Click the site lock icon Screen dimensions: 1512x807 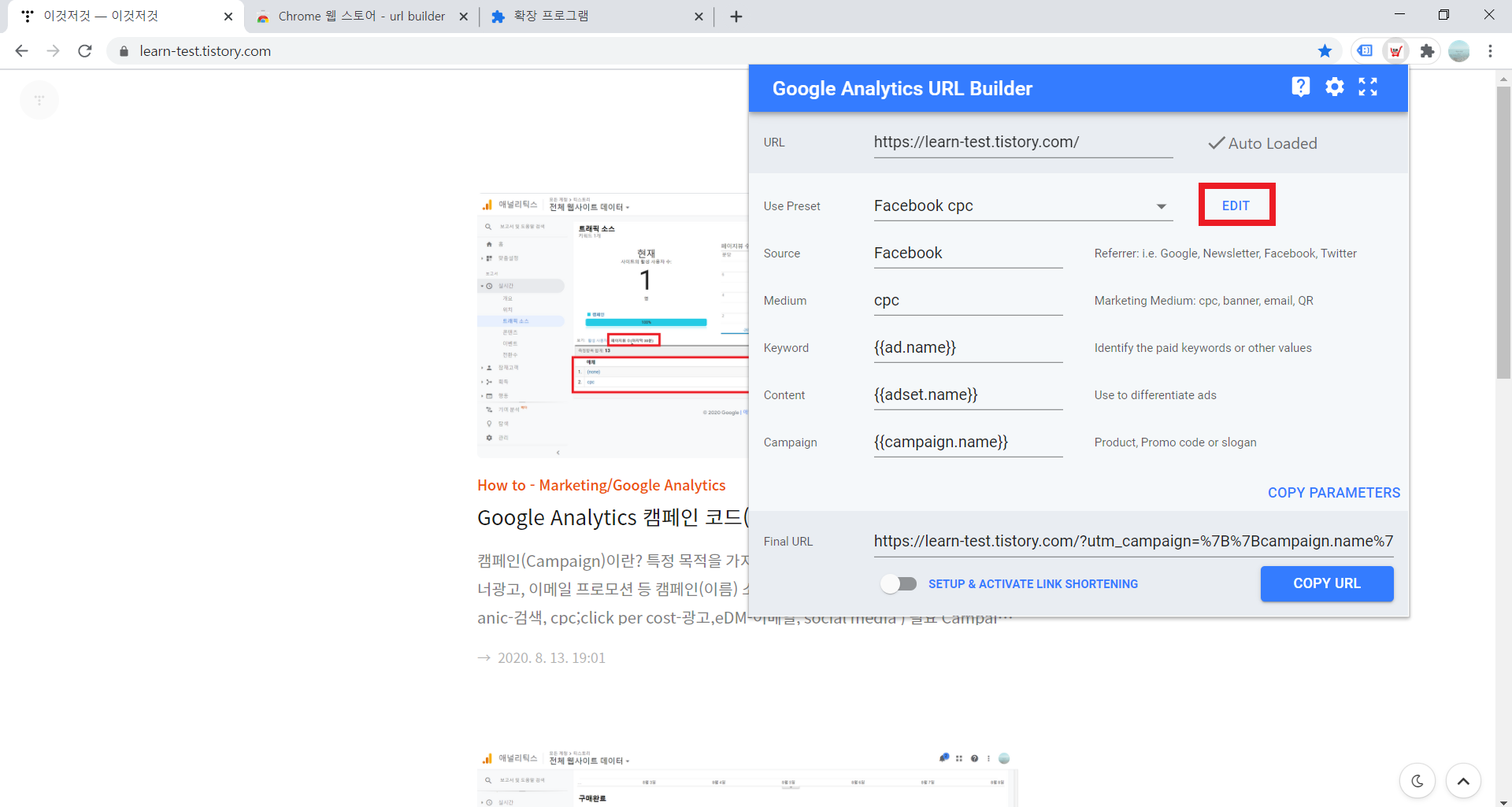tap(124, 51)
